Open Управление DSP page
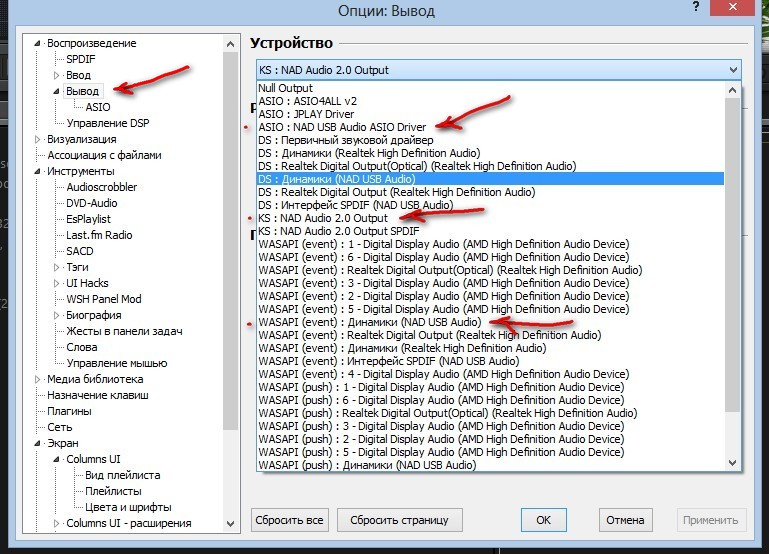The width and height of the screenshot is (769, 554). [x=108, y=123]
